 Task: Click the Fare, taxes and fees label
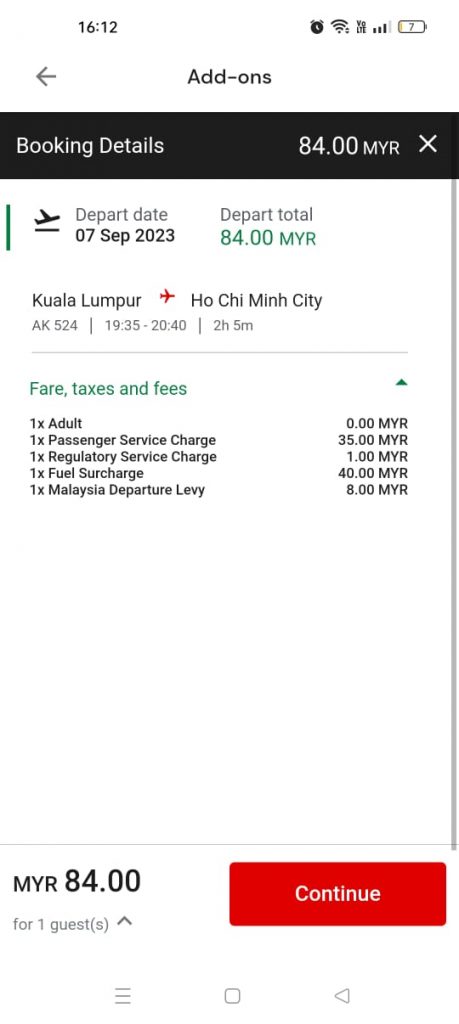108,389
